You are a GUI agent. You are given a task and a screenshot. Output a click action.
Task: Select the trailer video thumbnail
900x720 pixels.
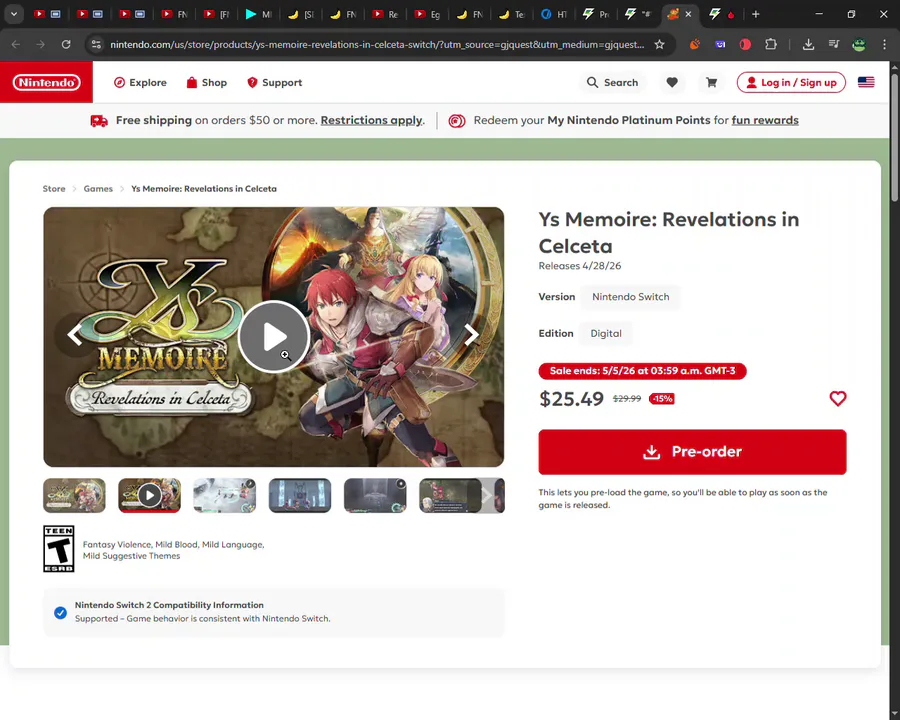tap(149, 495)
